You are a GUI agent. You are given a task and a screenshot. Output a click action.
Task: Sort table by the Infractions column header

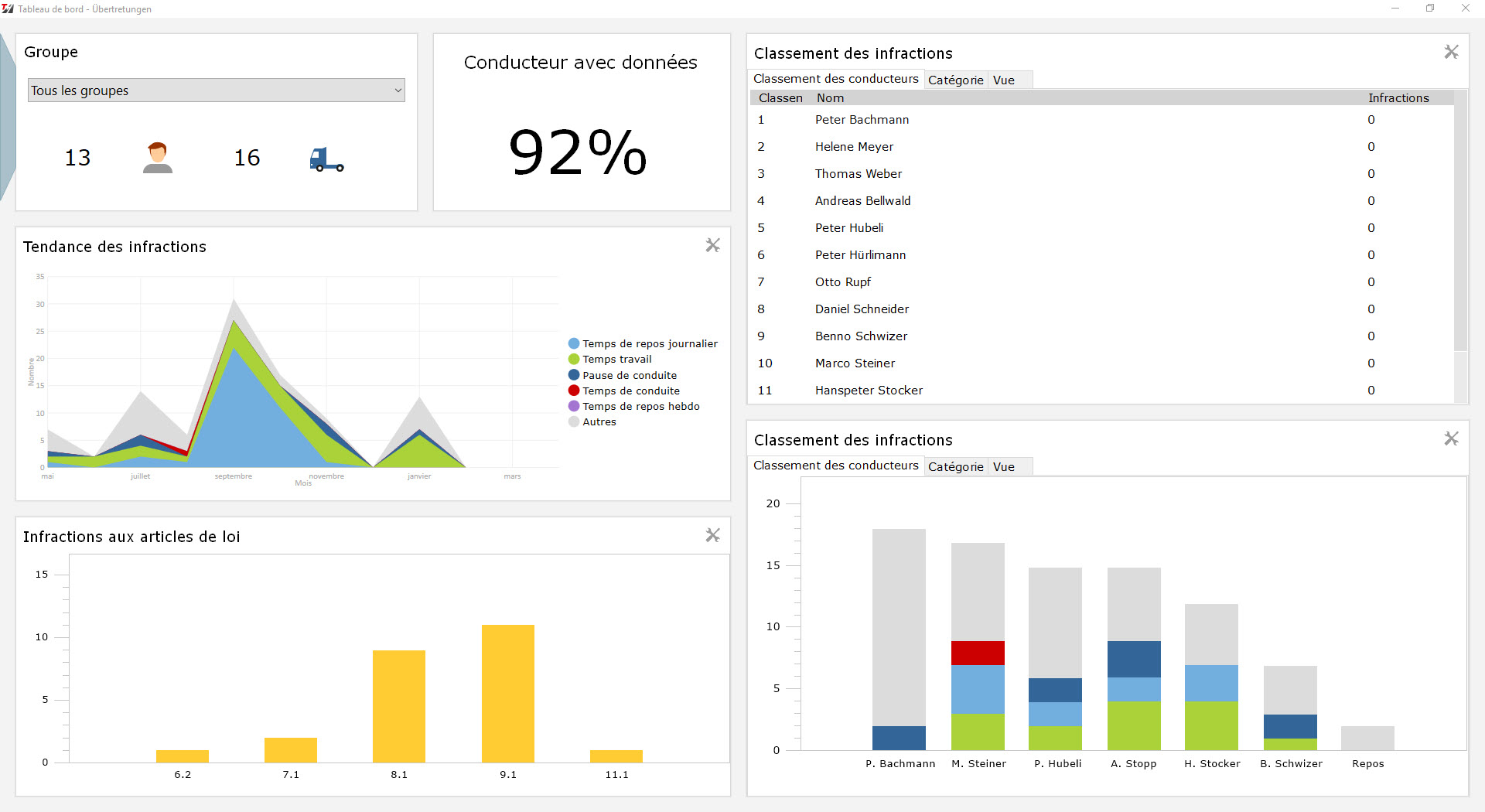pyautogui.click(x=1398, y=97)
